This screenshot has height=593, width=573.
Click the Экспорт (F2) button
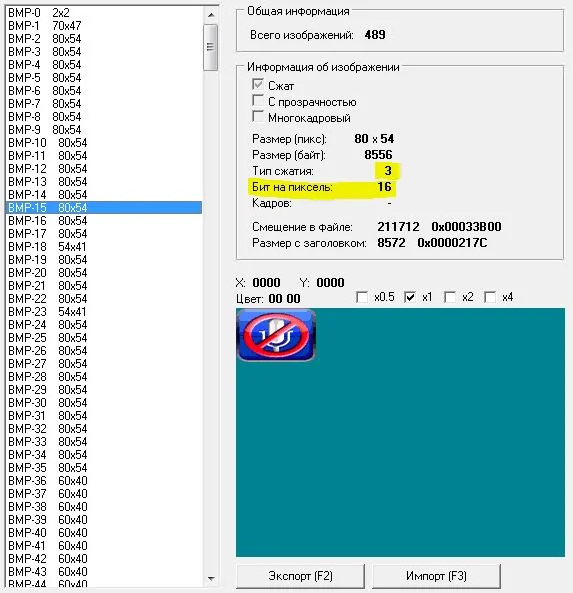click(300, 576)
